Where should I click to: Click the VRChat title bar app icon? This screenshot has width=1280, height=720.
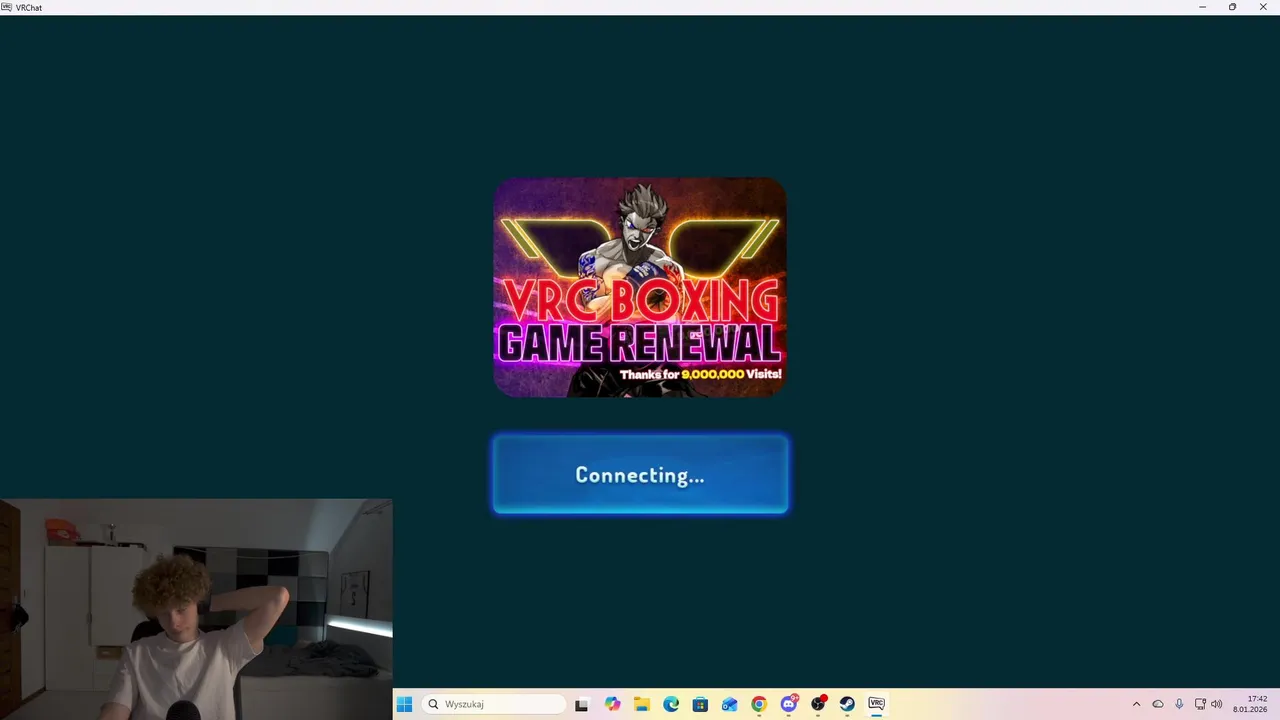pos(7,7)
